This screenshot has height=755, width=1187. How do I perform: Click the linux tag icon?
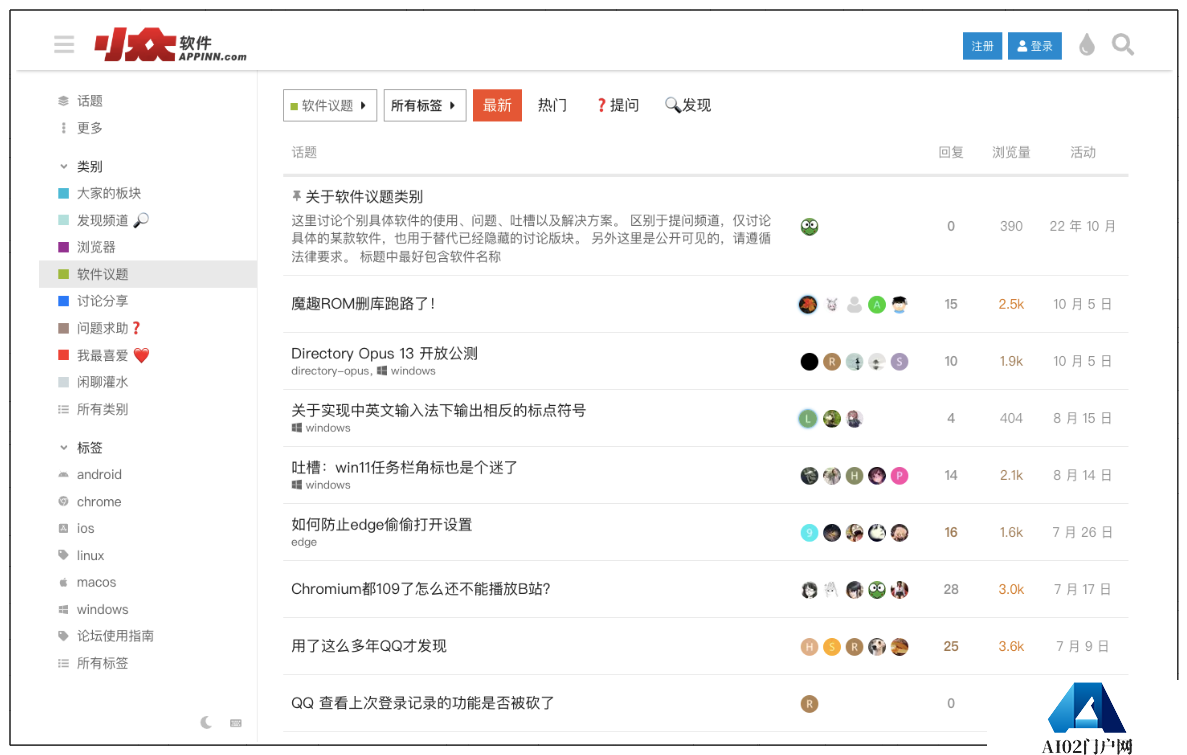pyautogui.click(x=64, y=555)
